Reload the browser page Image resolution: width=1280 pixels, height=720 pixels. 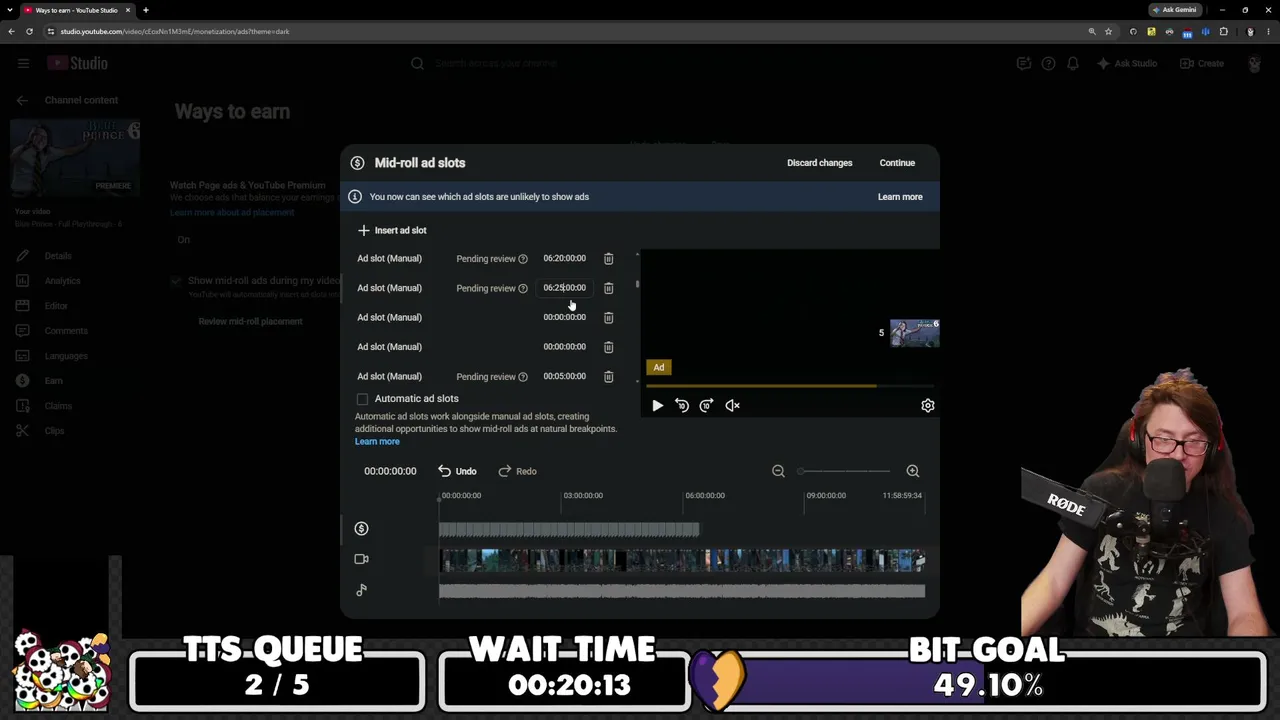click(29, 31)
